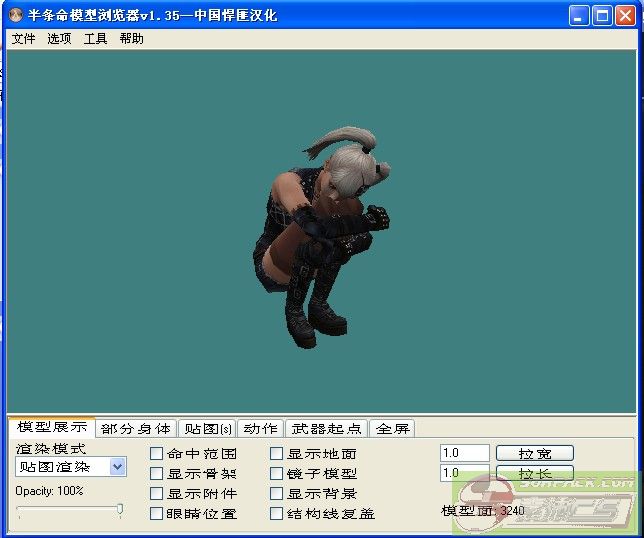Screen dimensions: 644x538
Task: Maximize the model viewer window
Action: (603, 16)
